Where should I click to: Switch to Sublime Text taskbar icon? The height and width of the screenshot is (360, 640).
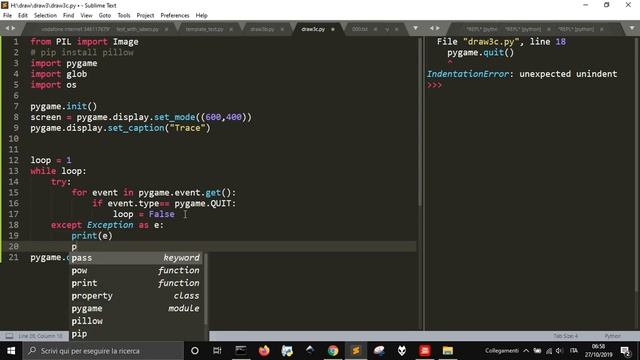(356, 351)
